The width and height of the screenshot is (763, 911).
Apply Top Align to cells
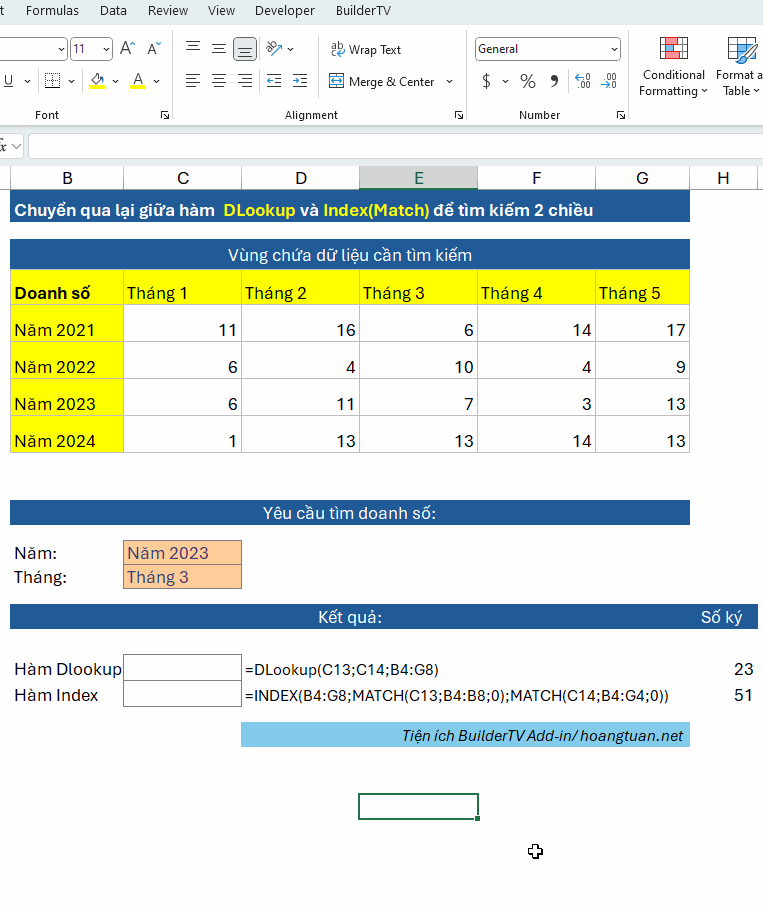tap(193, 48)
